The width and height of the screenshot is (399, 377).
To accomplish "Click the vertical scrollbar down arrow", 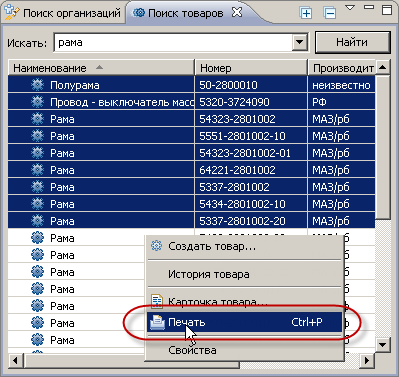I will point(382,345).
